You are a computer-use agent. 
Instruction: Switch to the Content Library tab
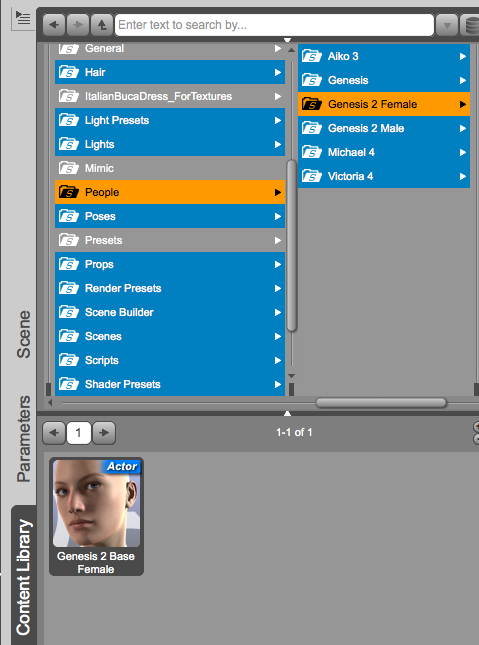pos(23,577)
